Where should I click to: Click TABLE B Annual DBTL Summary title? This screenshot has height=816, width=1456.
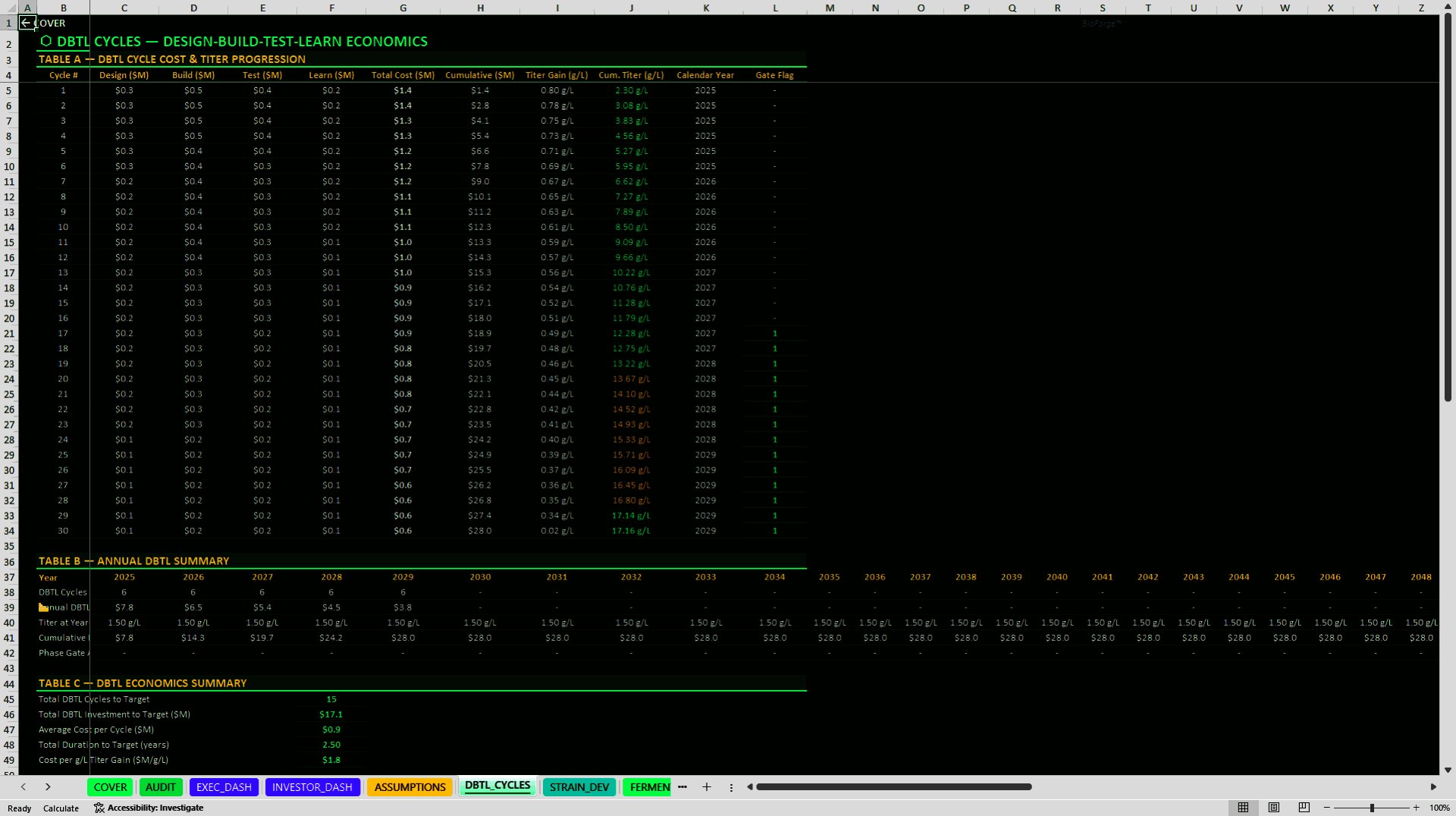pyautogui.click(x=134, y=561)
